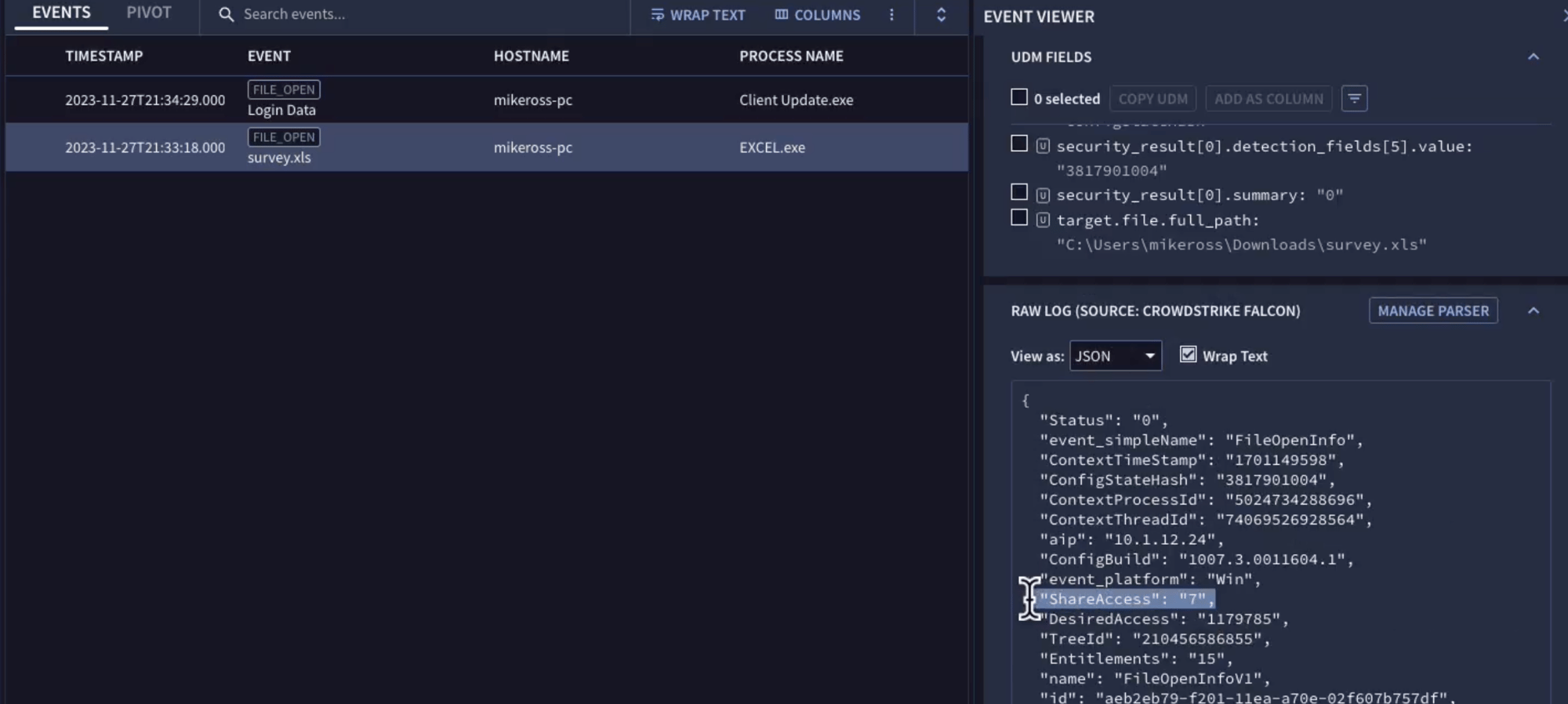The width and height of the screenshot is (1568, 704).
Task: Collapse the Raw Log section
Action: (1533, 311)
